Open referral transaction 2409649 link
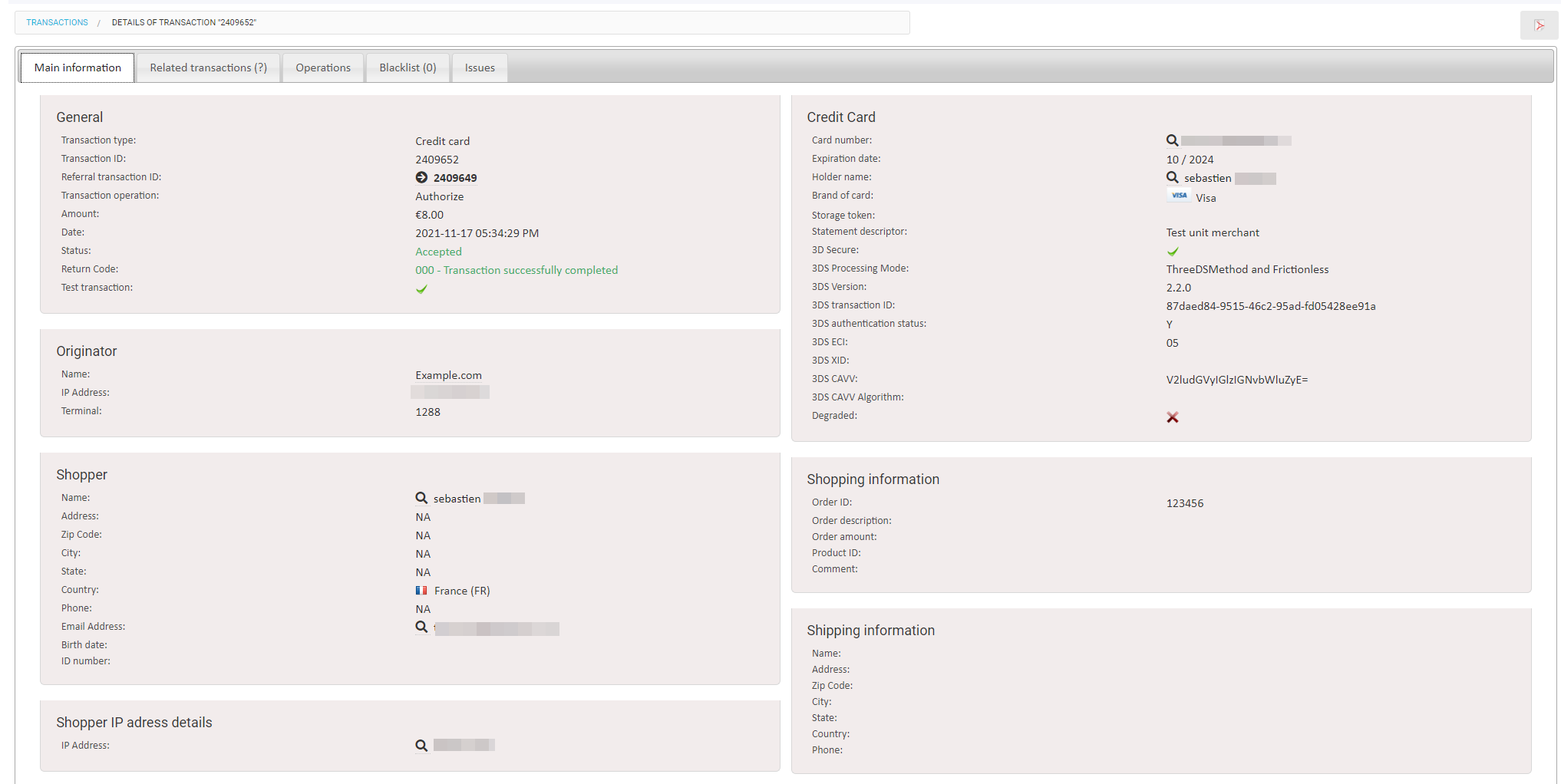The image size is (1561, 784). pos(454,177)
